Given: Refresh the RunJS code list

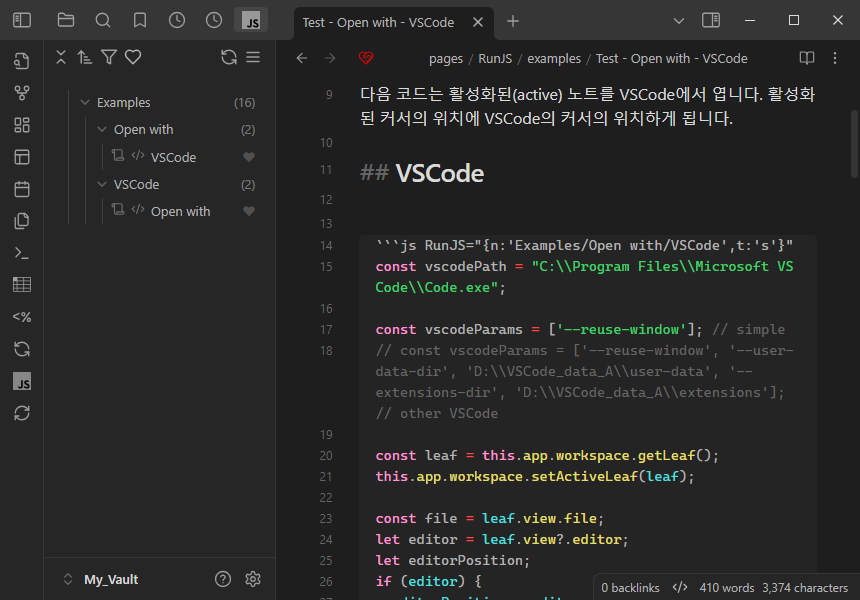Looking at the screenshot, I should pyautogui.click(x=229, y=57).
